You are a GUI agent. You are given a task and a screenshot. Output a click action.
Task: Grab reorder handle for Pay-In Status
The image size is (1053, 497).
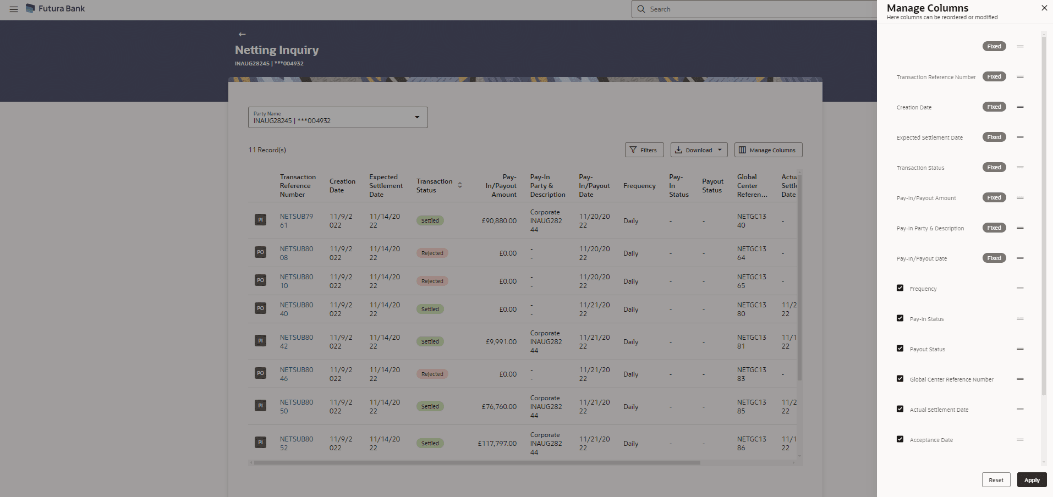point(1020,318)
